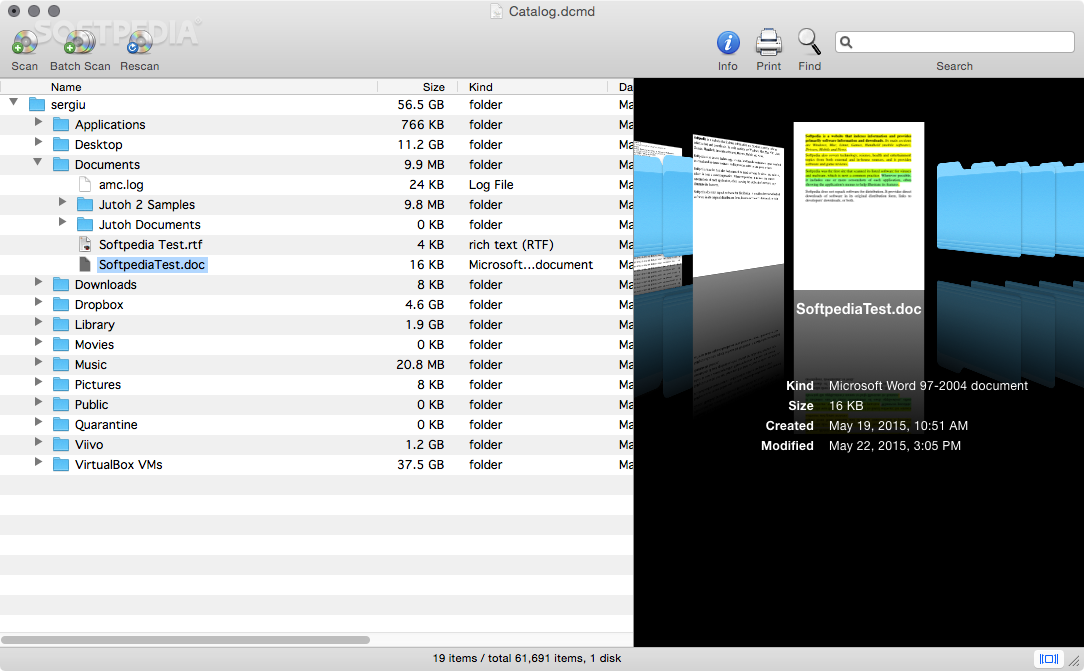The image size is (1084, 671).
Task: Expand the Desktop folder
Action: [38, 142]
